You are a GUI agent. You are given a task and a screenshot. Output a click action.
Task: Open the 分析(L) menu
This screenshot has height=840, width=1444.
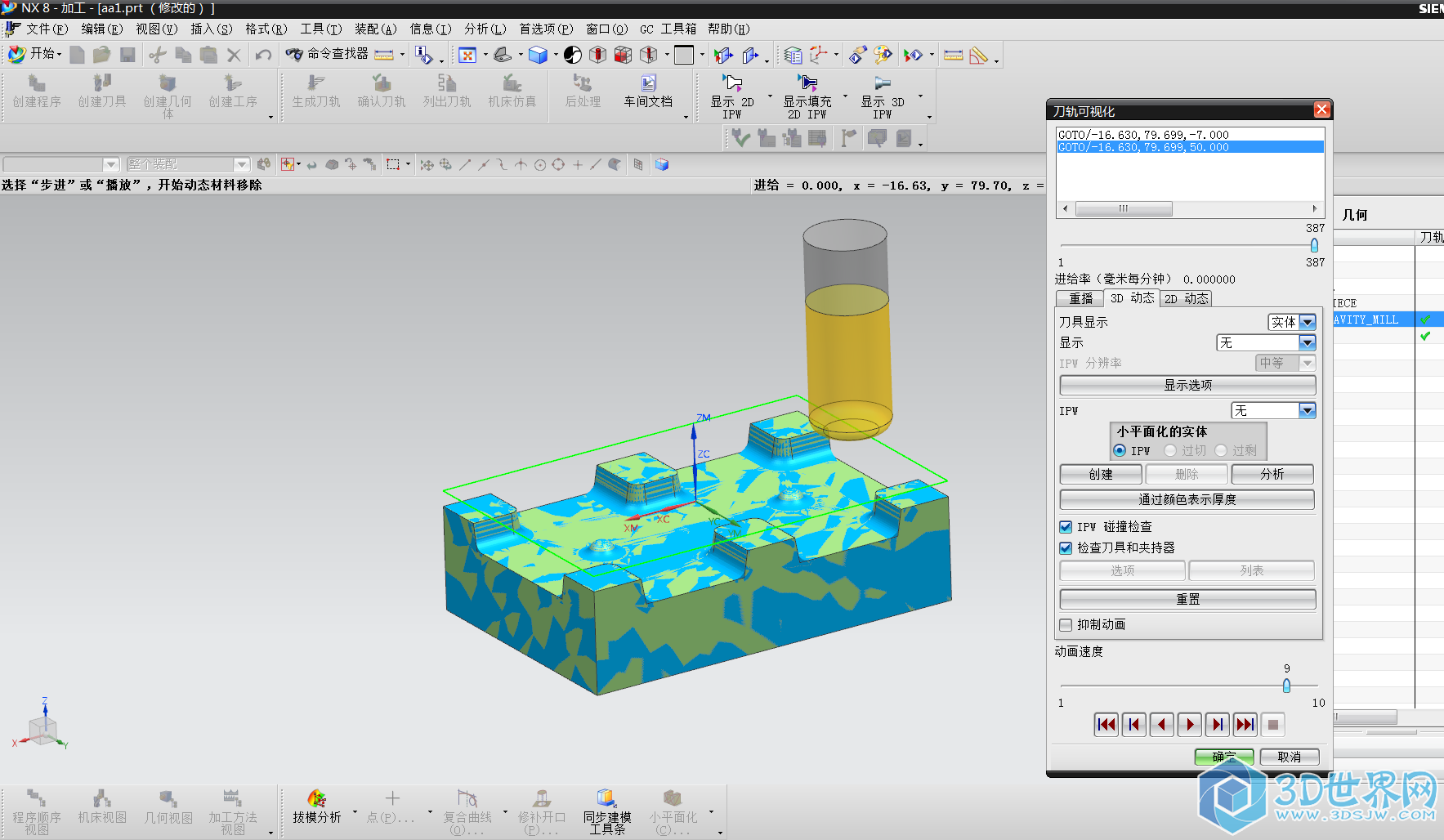point(485,29)
